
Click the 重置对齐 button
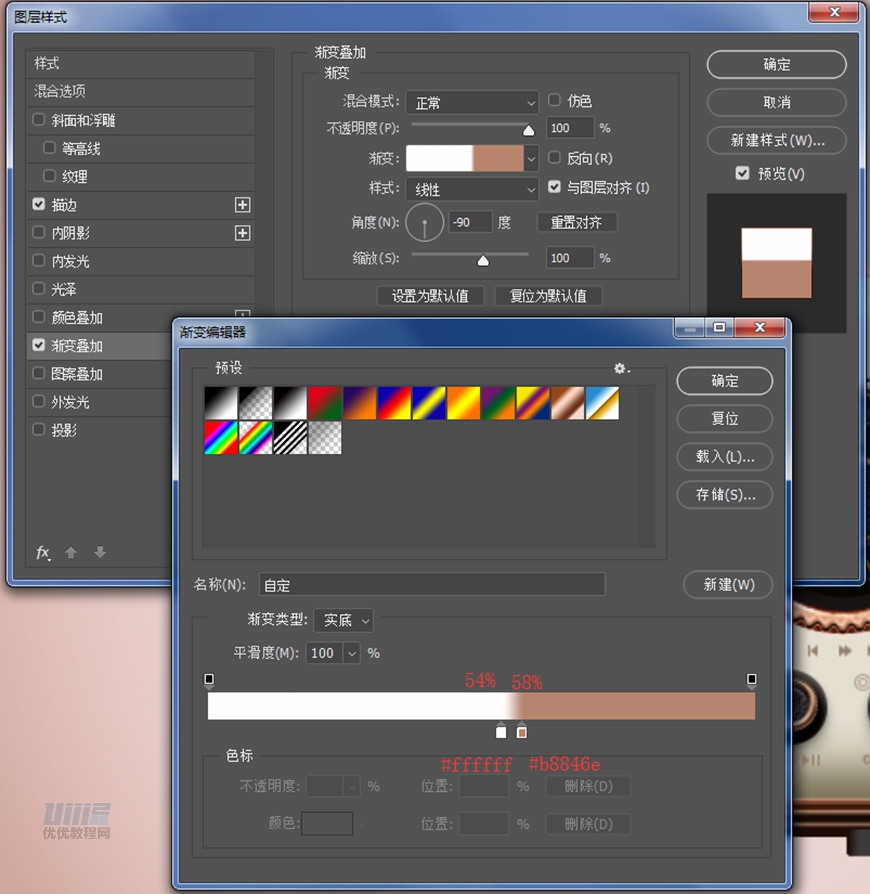[x=576, y=222]
